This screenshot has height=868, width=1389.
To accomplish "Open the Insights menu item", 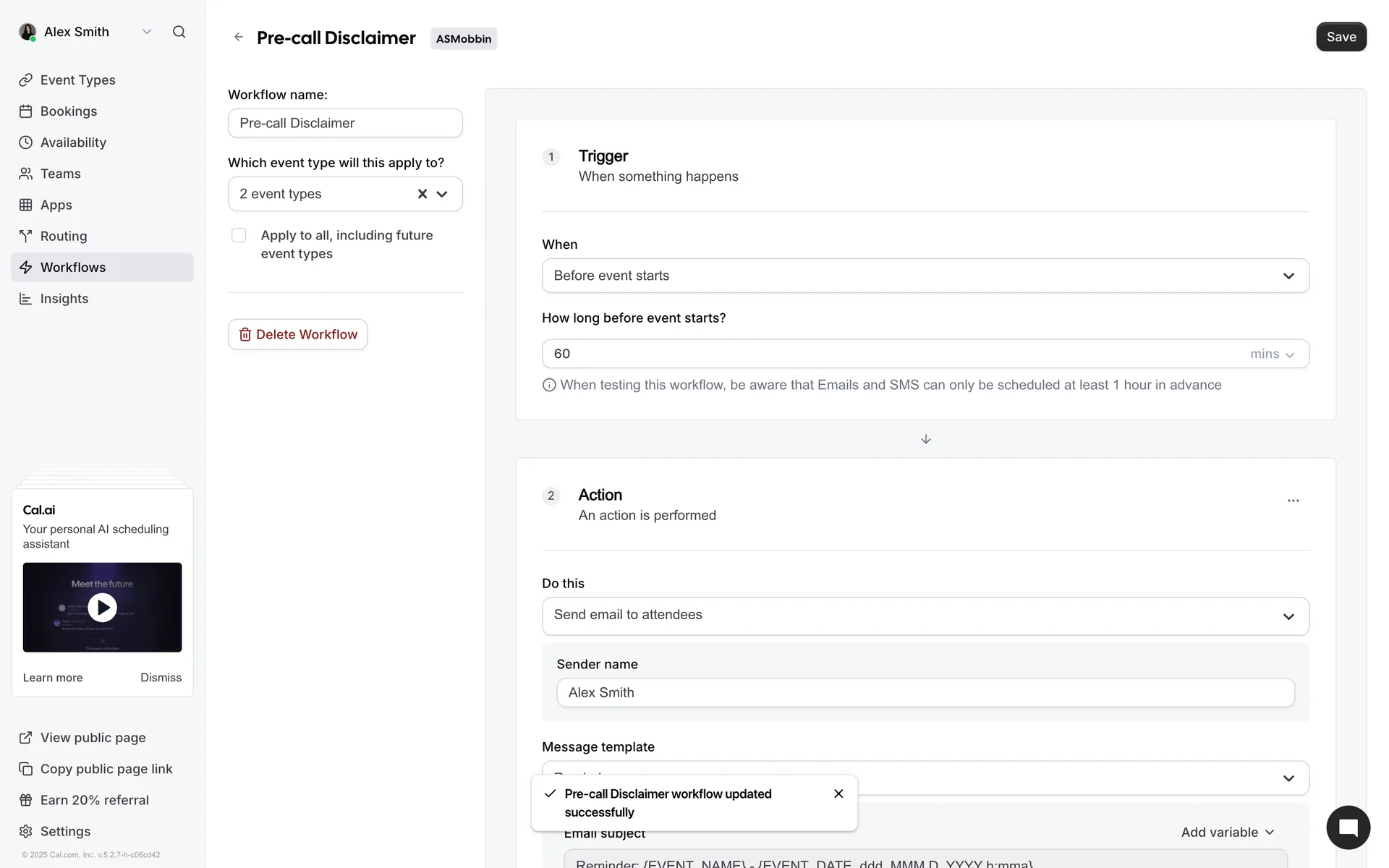I will click(64, 299).
